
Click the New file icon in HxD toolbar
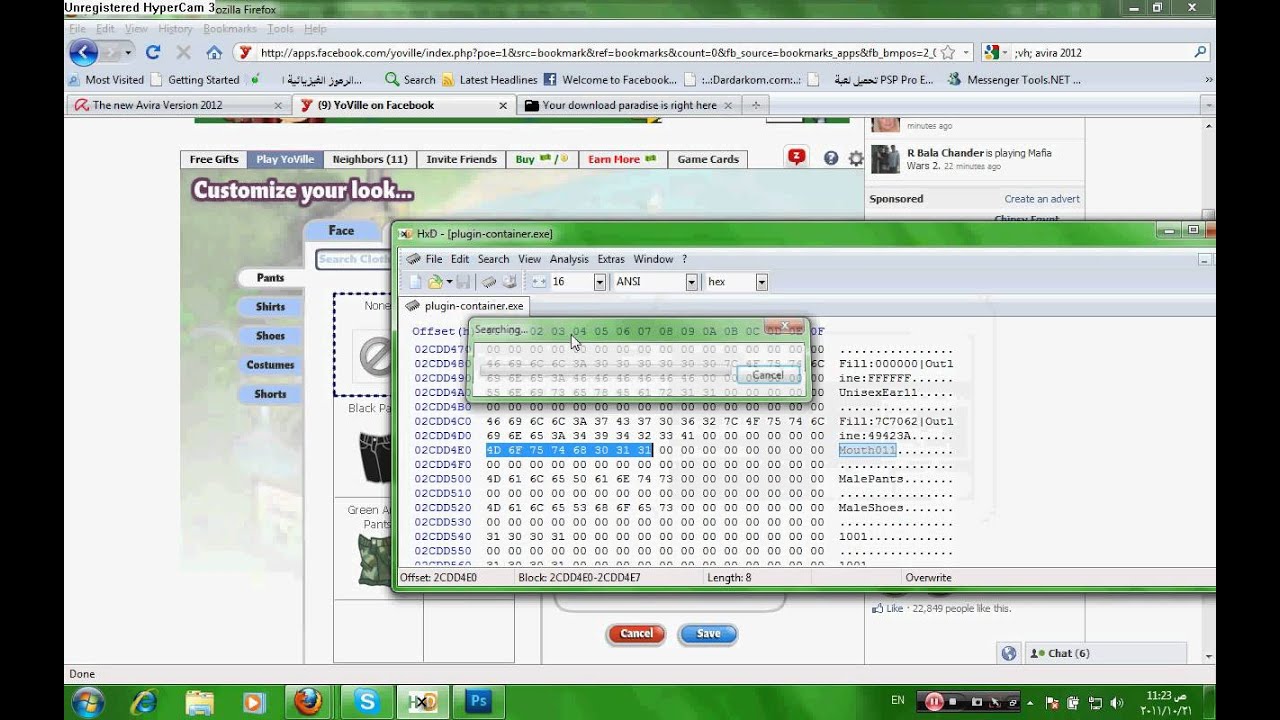coord(415,282)
